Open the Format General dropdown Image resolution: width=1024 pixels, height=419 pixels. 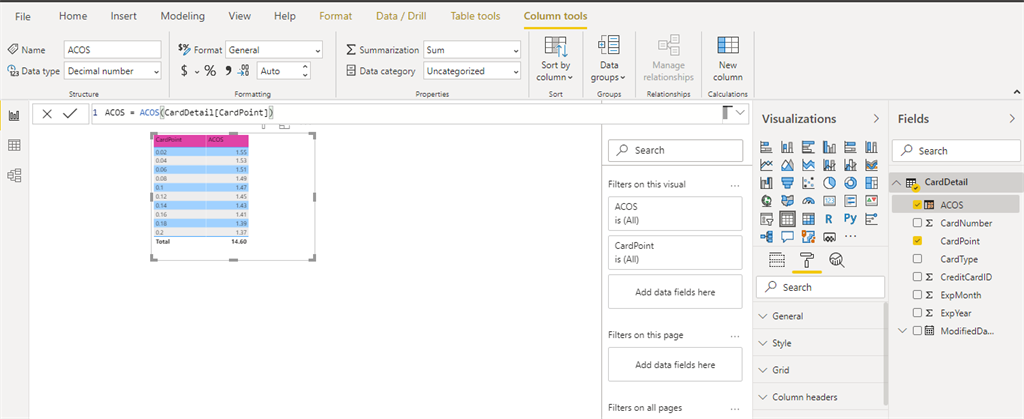274,50
